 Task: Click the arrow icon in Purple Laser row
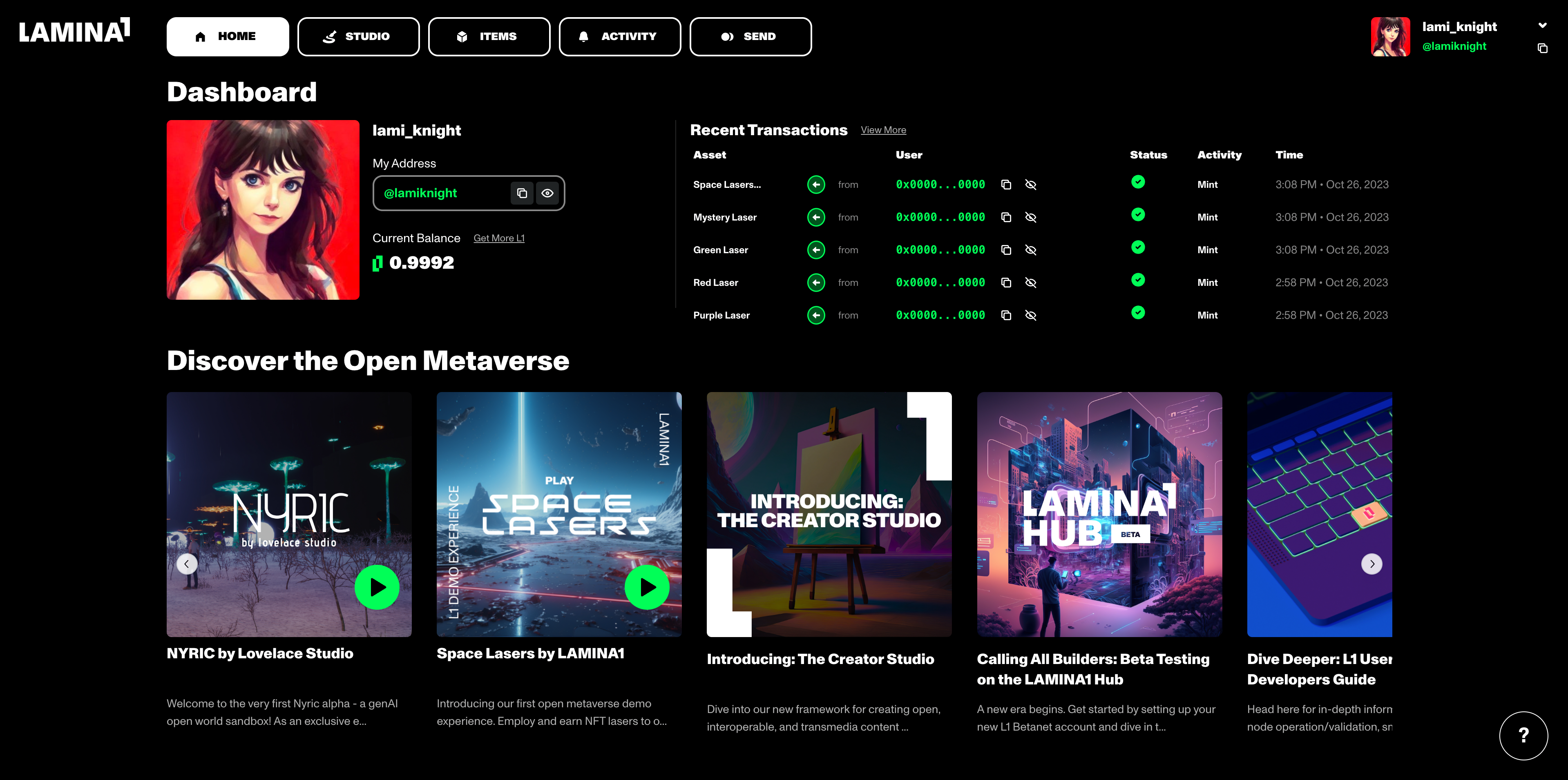point(816,315)
